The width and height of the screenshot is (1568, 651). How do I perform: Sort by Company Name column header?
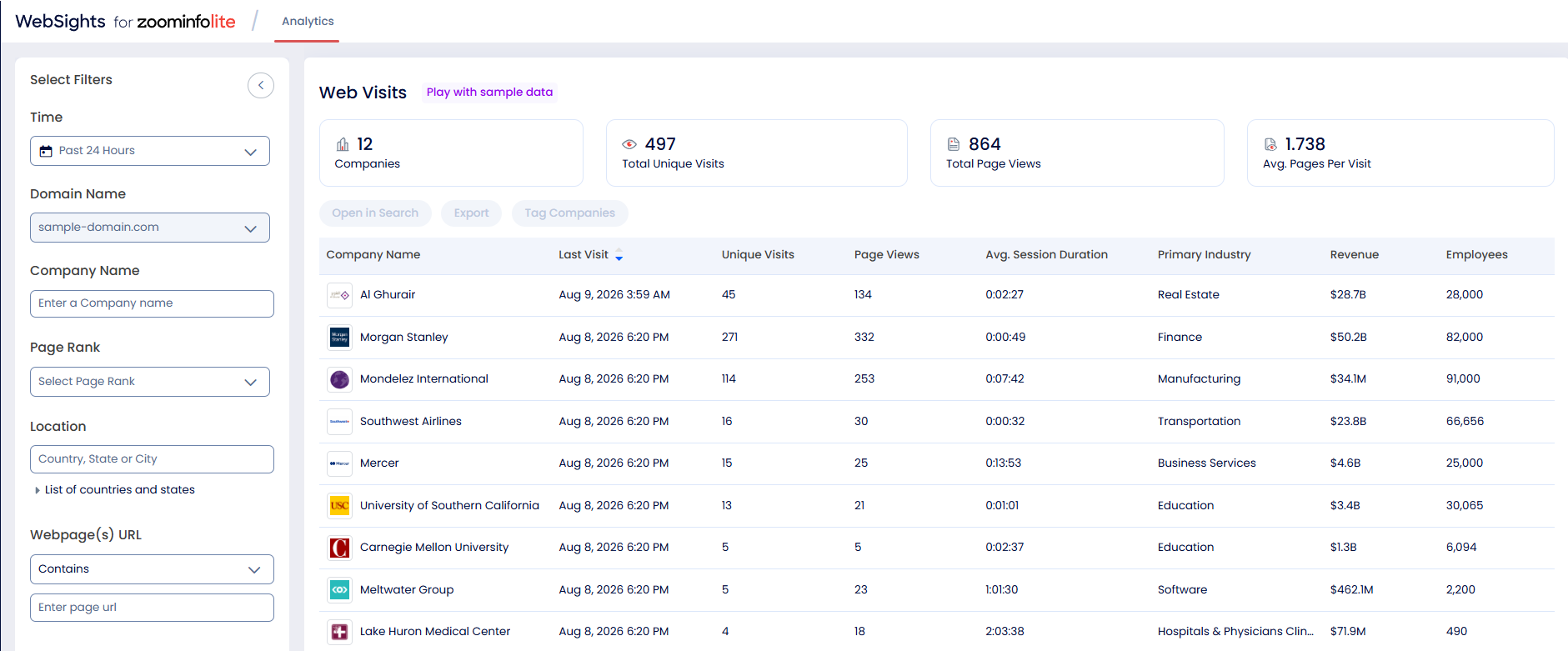click(373, 255)
